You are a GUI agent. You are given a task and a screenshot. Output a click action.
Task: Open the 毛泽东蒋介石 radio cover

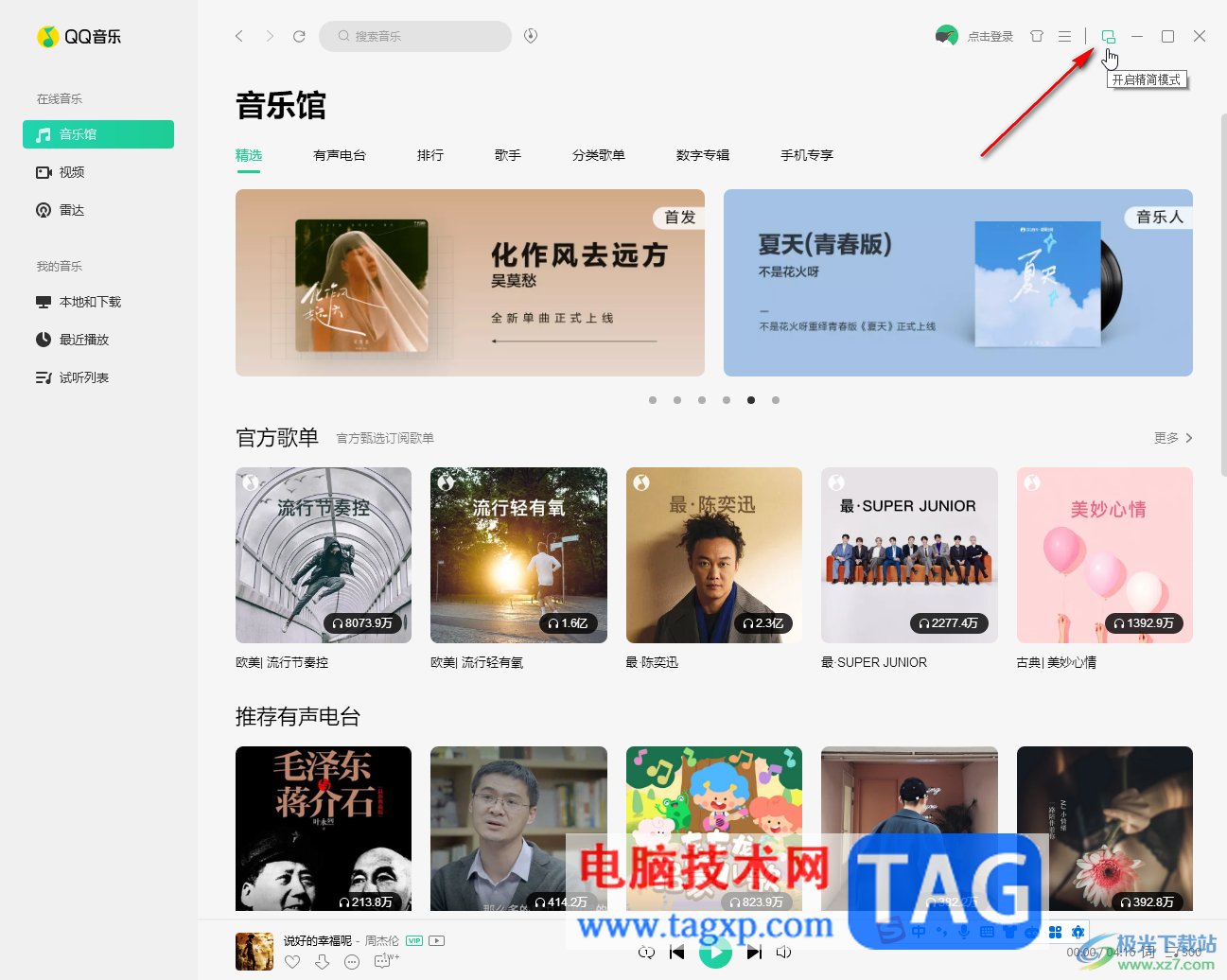[324, 829]
